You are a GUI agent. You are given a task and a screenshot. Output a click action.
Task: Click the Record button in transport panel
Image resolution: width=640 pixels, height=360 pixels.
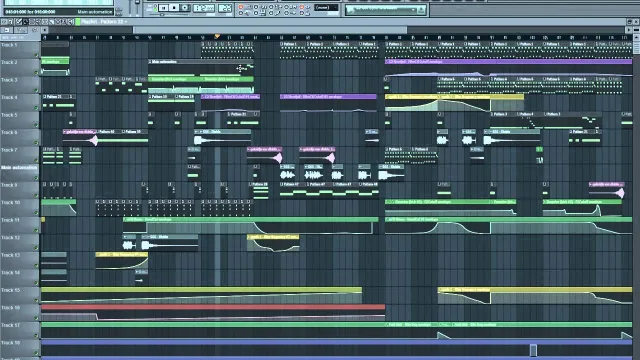[184, 8]
